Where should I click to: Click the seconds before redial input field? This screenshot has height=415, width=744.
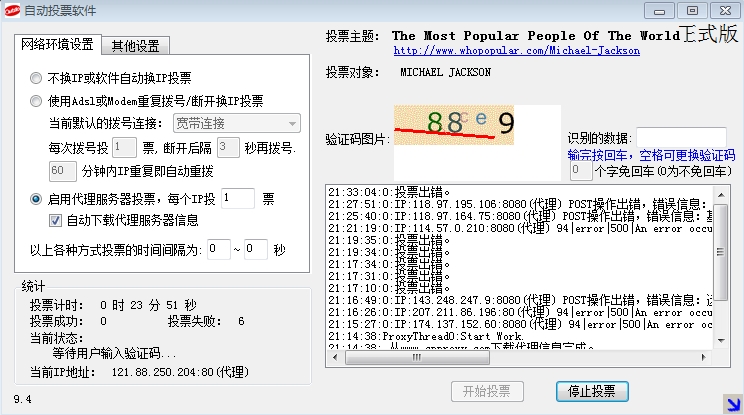click(228, 147)
